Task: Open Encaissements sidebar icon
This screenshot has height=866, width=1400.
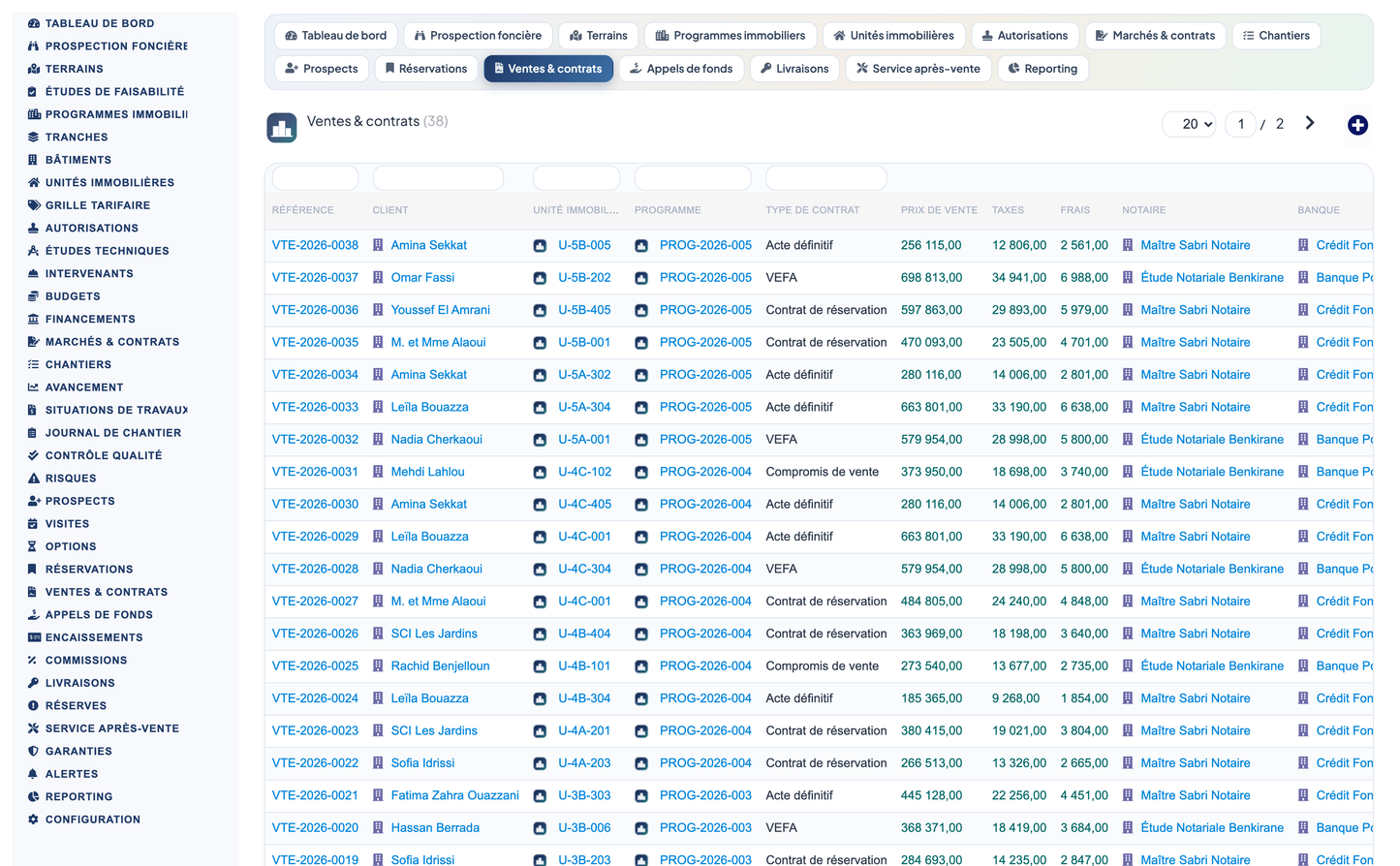Action: (34, 637)
